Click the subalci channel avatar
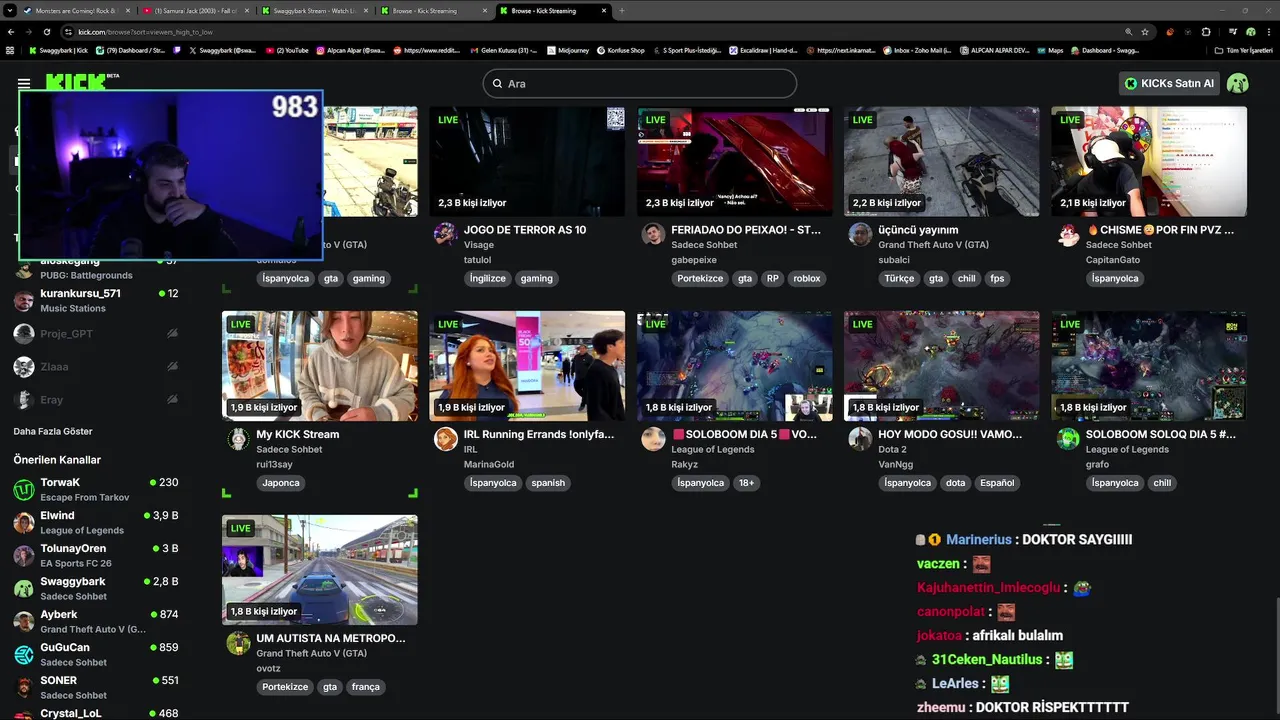 [x=860, y=235]
